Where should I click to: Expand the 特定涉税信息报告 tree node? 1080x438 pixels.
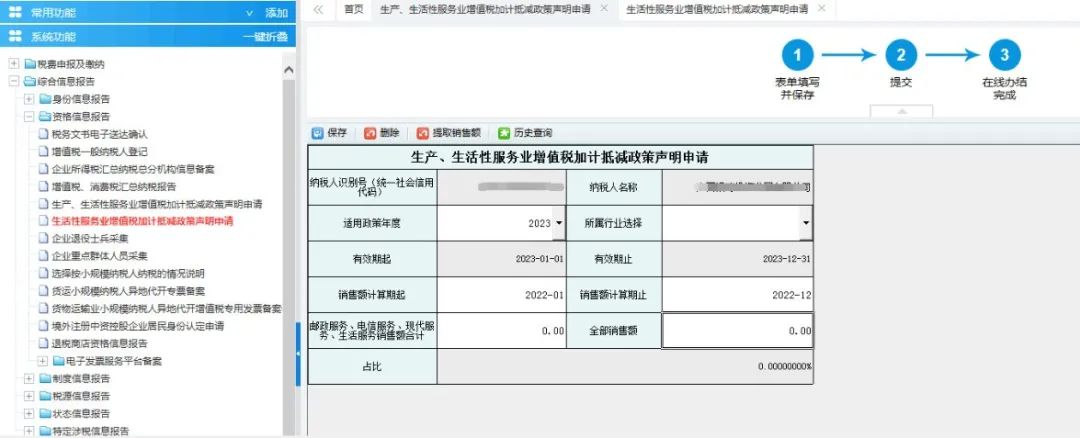pyautogui.click(x=29, y=431)
